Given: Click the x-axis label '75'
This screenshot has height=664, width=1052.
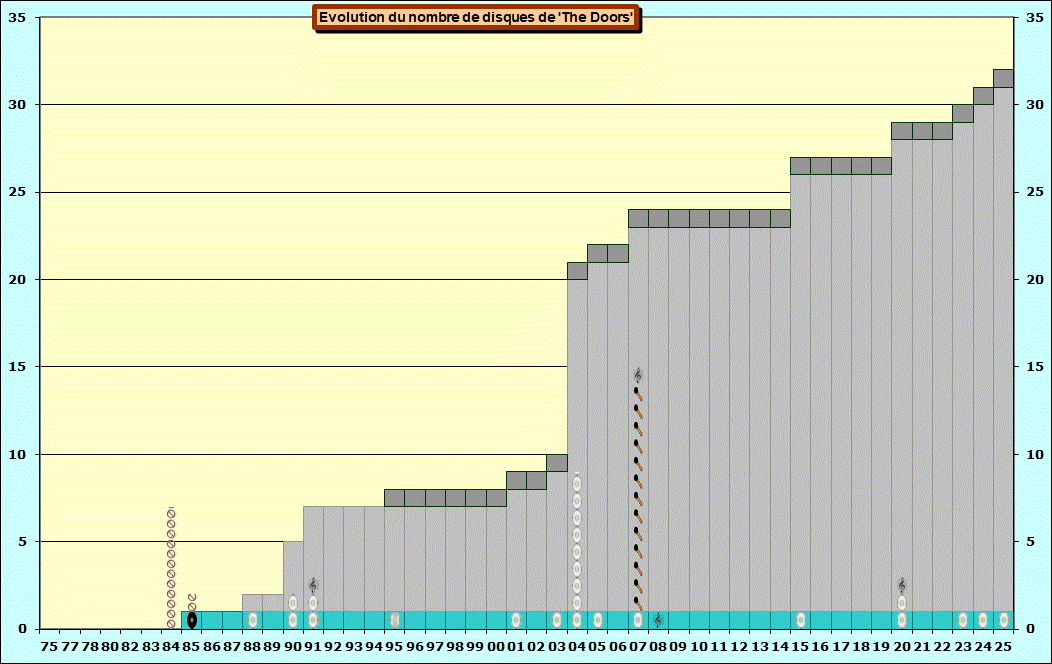Looking at the screenshot, I should [49, 647].
